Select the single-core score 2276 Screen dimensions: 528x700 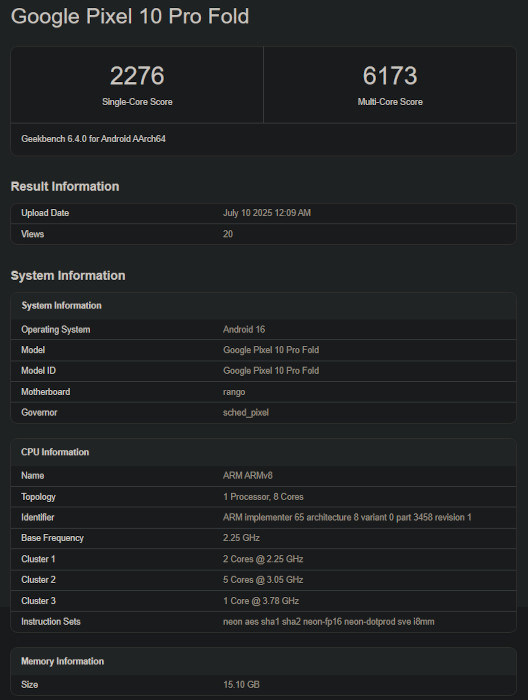click(137, 75)
